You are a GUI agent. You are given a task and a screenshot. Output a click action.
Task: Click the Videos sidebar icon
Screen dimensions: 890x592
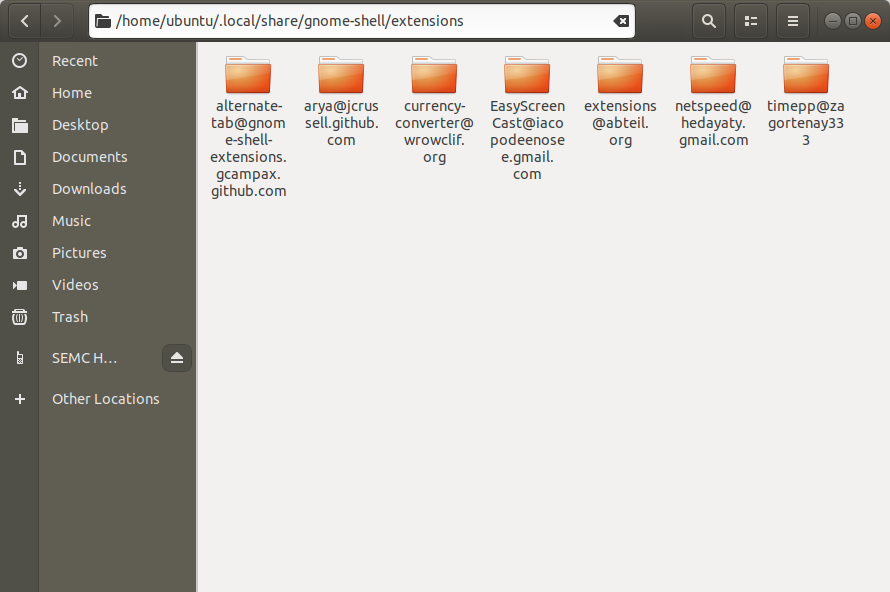(20, 284)
